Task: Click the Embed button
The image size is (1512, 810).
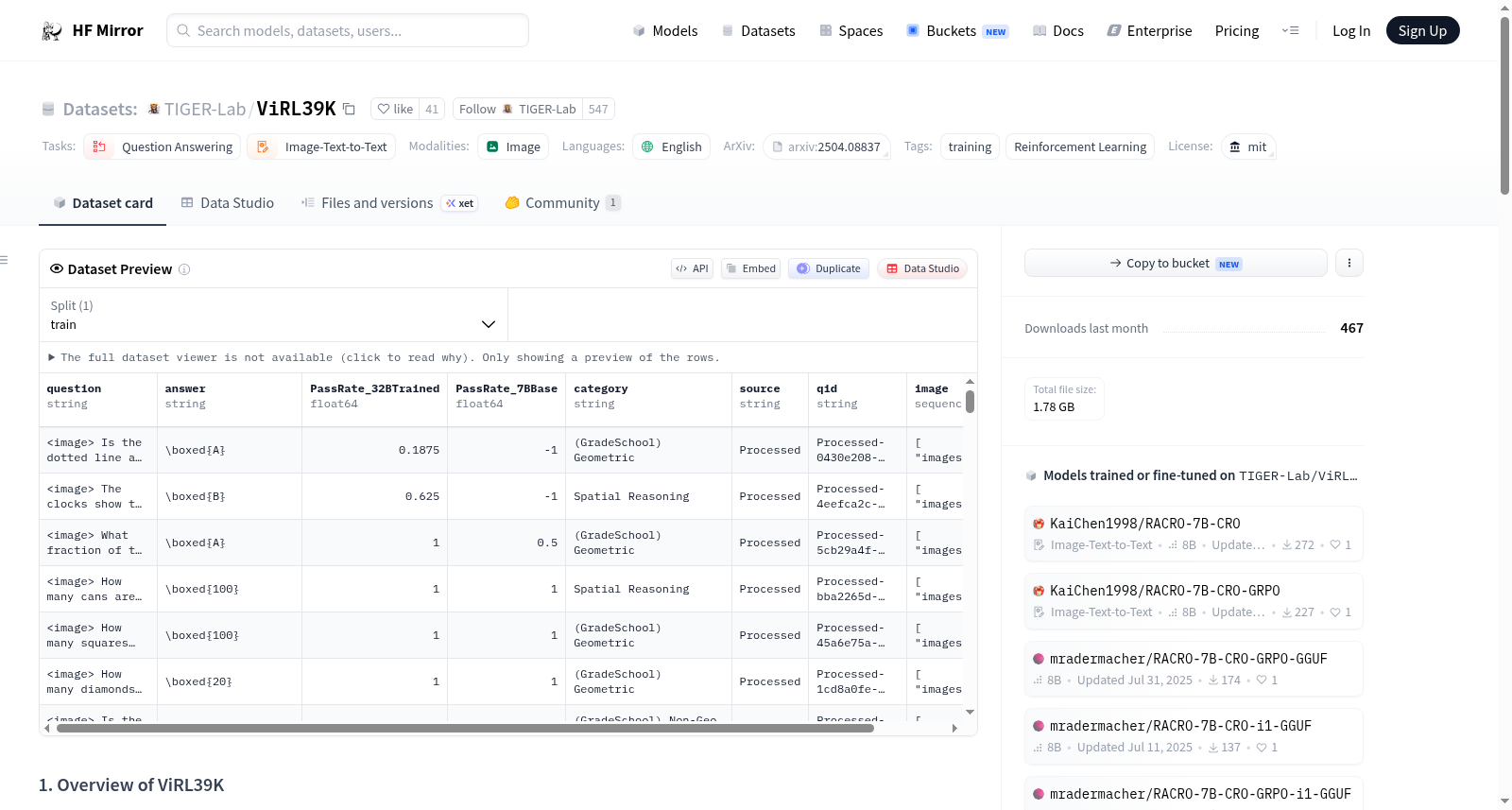Action: [751, 268]
